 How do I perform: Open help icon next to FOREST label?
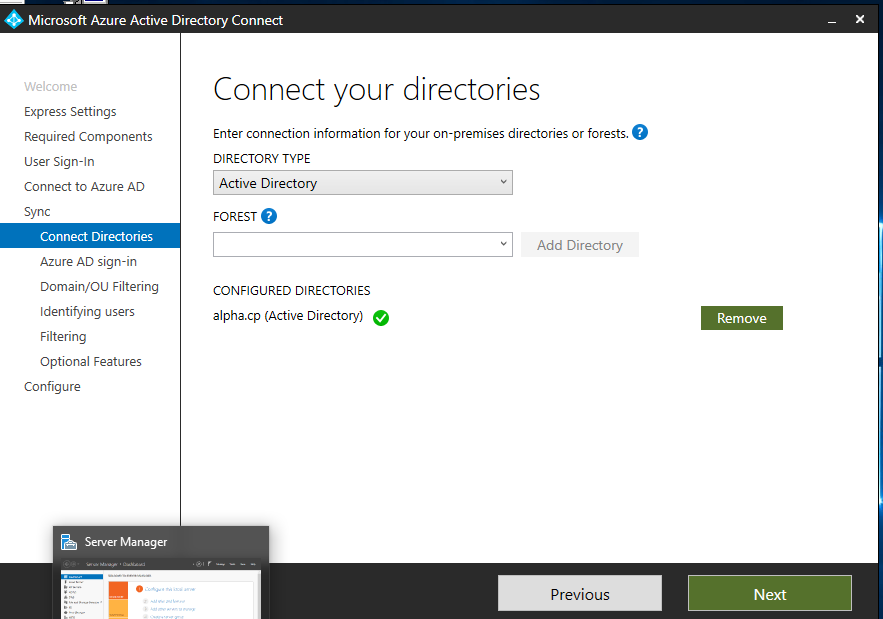pos(269,216)
